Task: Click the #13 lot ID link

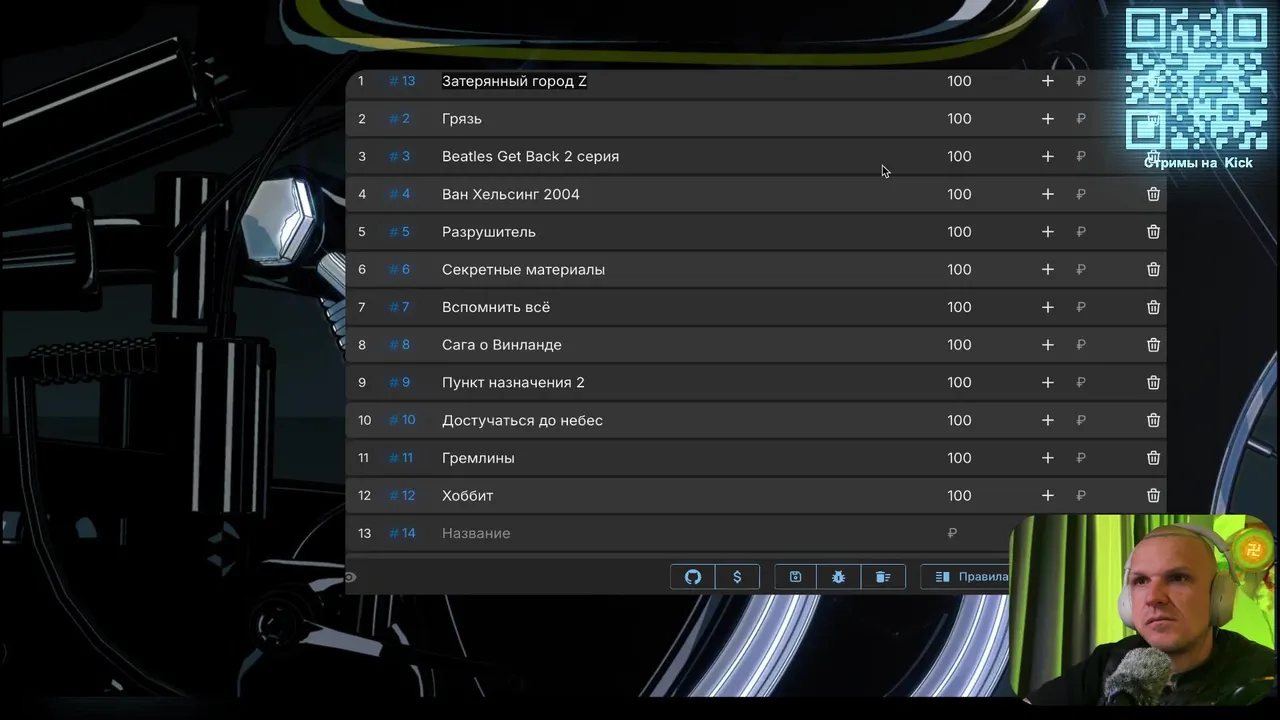Action: click(402, 81)
